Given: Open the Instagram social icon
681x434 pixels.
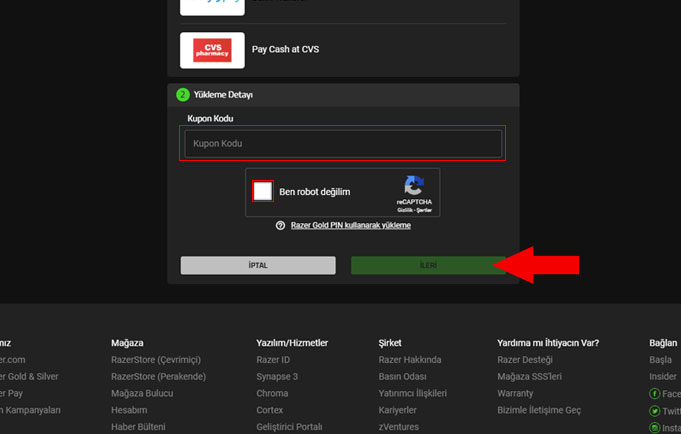Looking at the screenshot, I should pyautogui.click(x=654, y=427).
